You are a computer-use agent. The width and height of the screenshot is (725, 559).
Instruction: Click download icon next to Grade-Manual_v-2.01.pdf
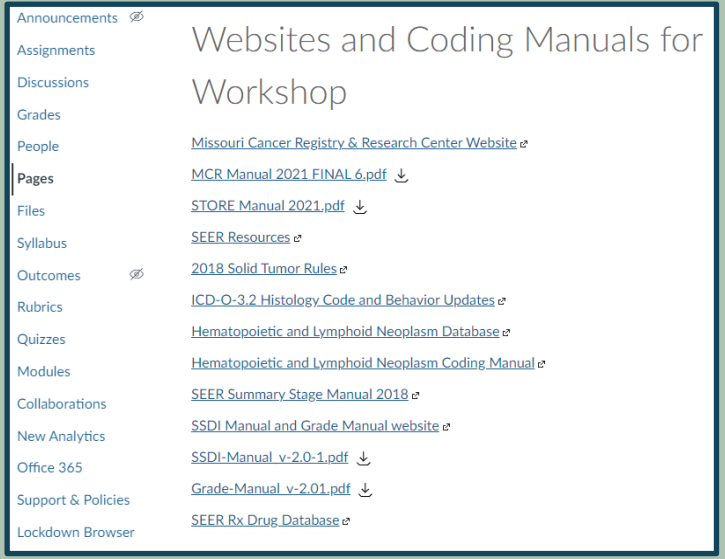pyautogui.click(x=365, y=490)
